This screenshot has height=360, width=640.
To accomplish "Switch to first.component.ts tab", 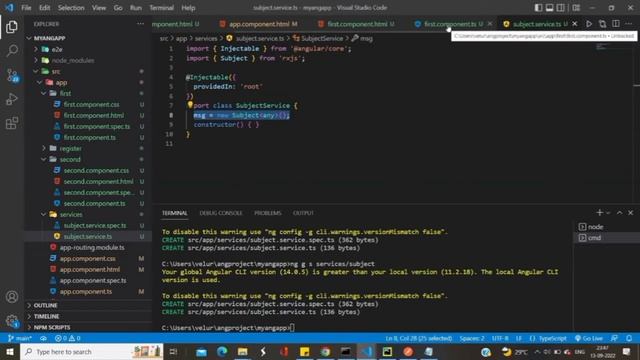I will click(x=450, y=24).
